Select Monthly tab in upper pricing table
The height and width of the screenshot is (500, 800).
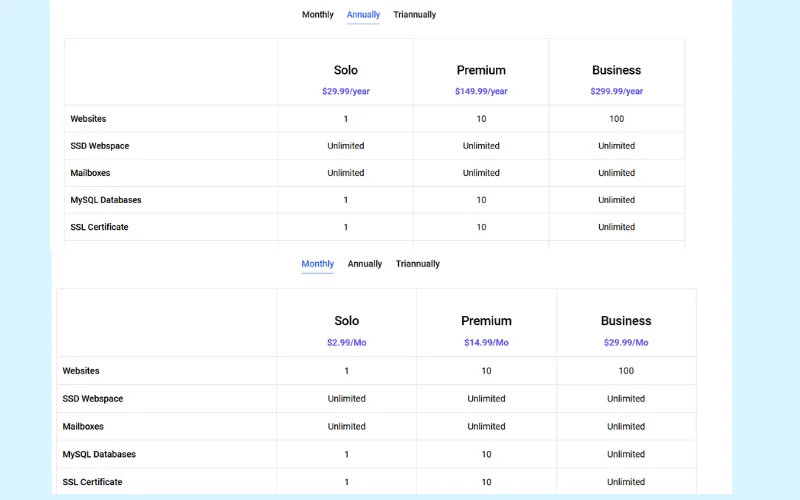(x=317, y=15)
